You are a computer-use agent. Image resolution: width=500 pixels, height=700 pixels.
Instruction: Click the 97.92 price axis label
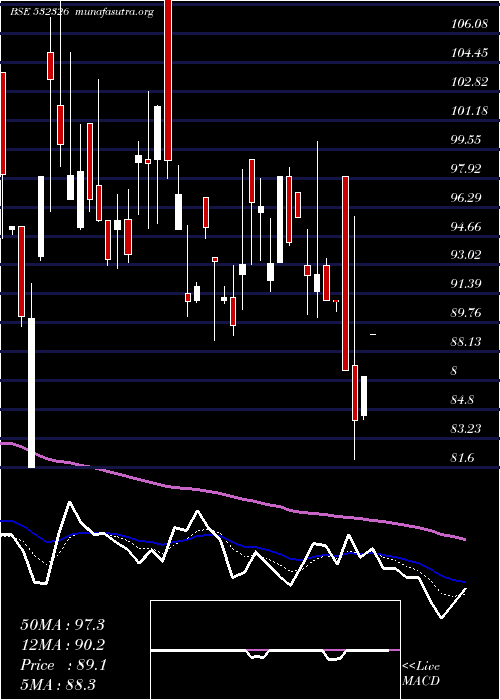click(x=466, y=169)
